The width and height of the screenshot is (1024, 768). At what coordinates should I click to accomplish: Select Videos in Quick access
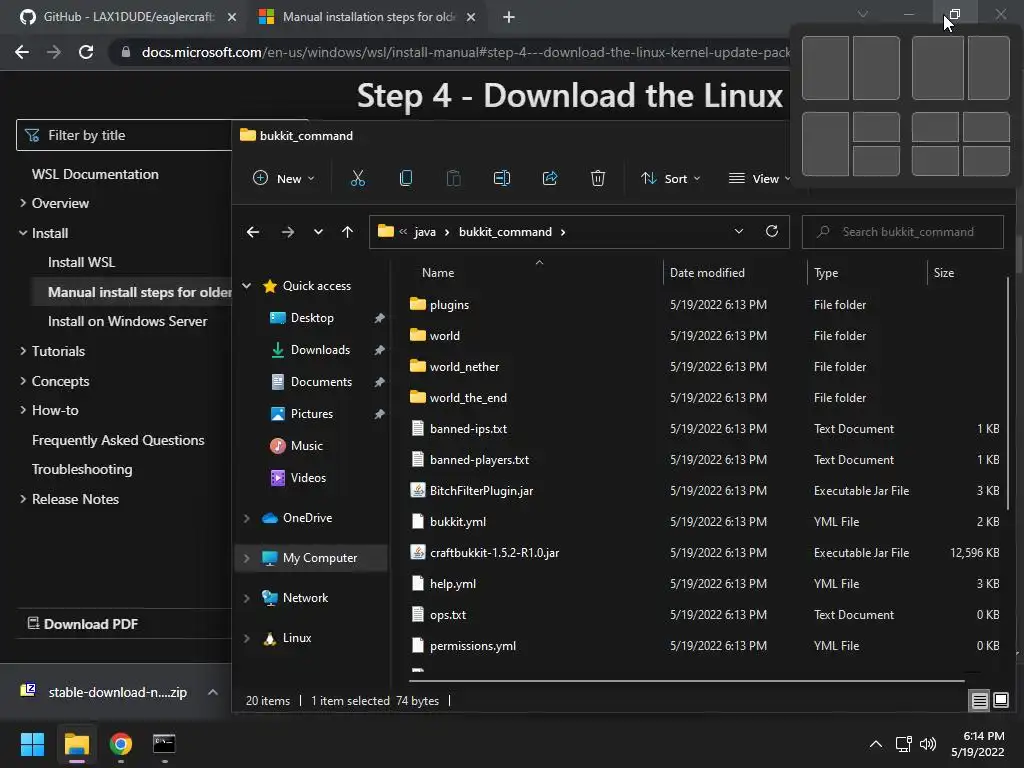[308, 478]
